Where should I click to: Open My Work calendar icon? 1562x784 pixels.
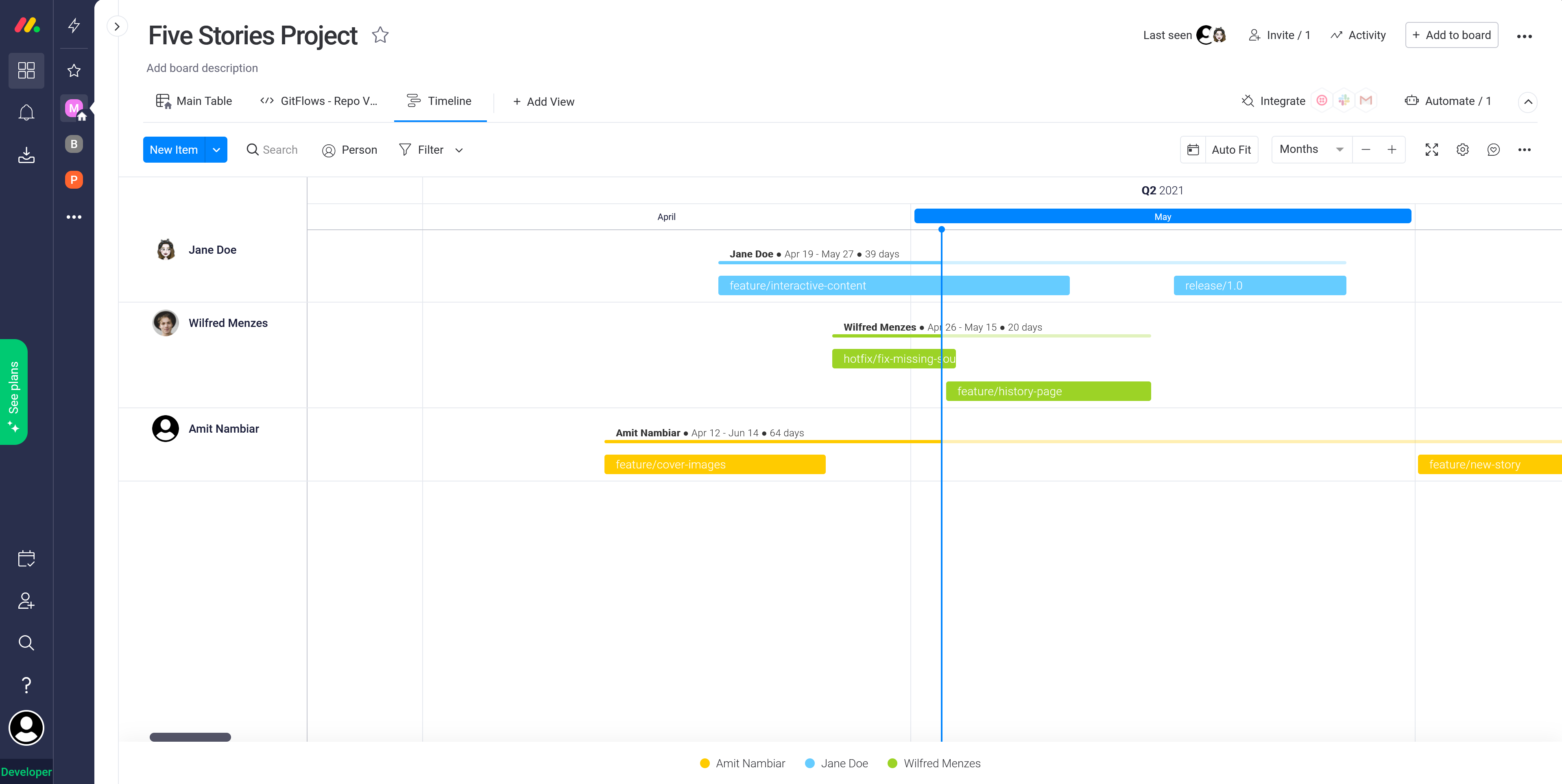[x=26, y=558]
